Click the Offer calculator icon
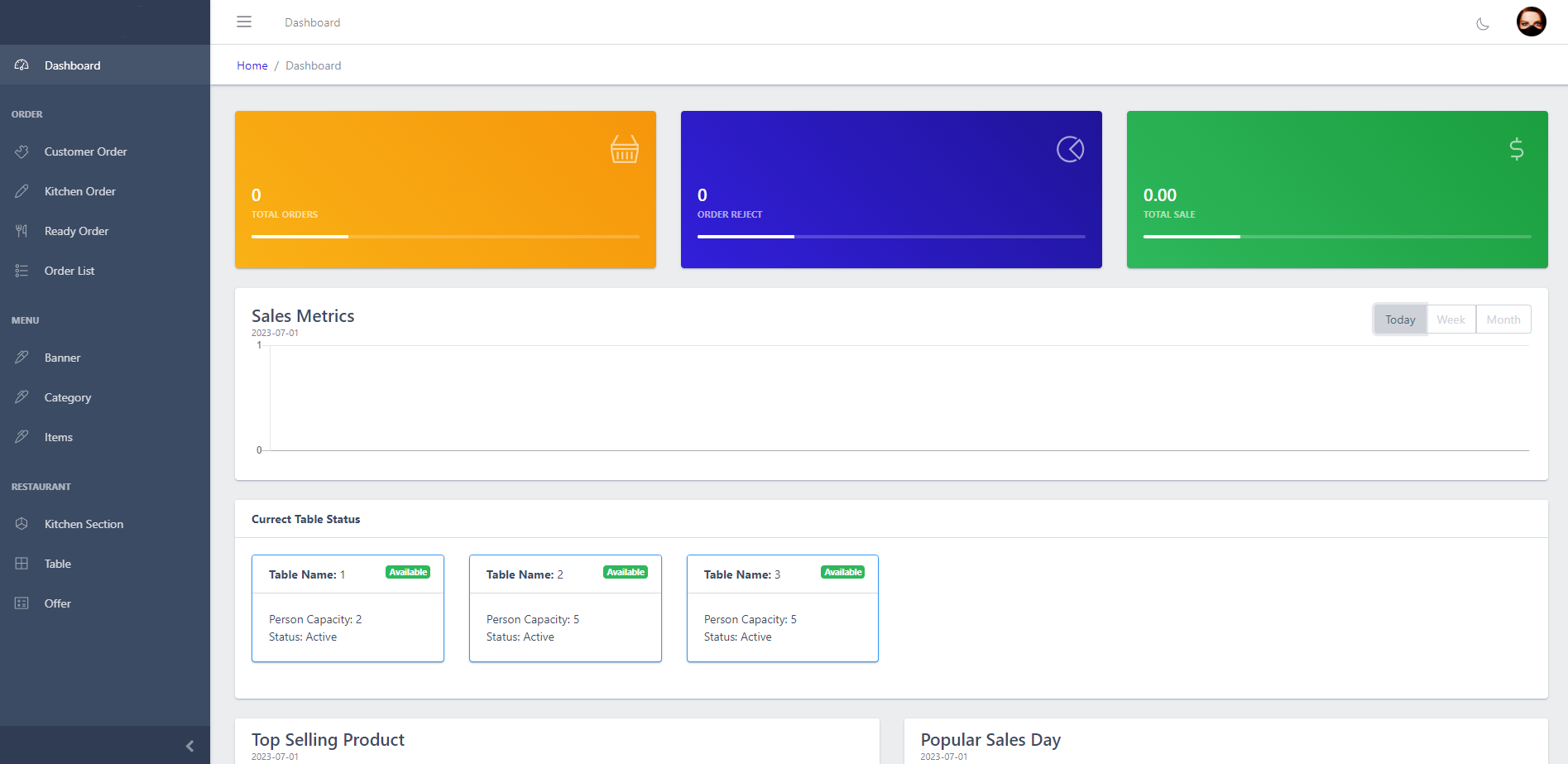Viewport: 1568px width, 764px height. [x=22, y=603]
